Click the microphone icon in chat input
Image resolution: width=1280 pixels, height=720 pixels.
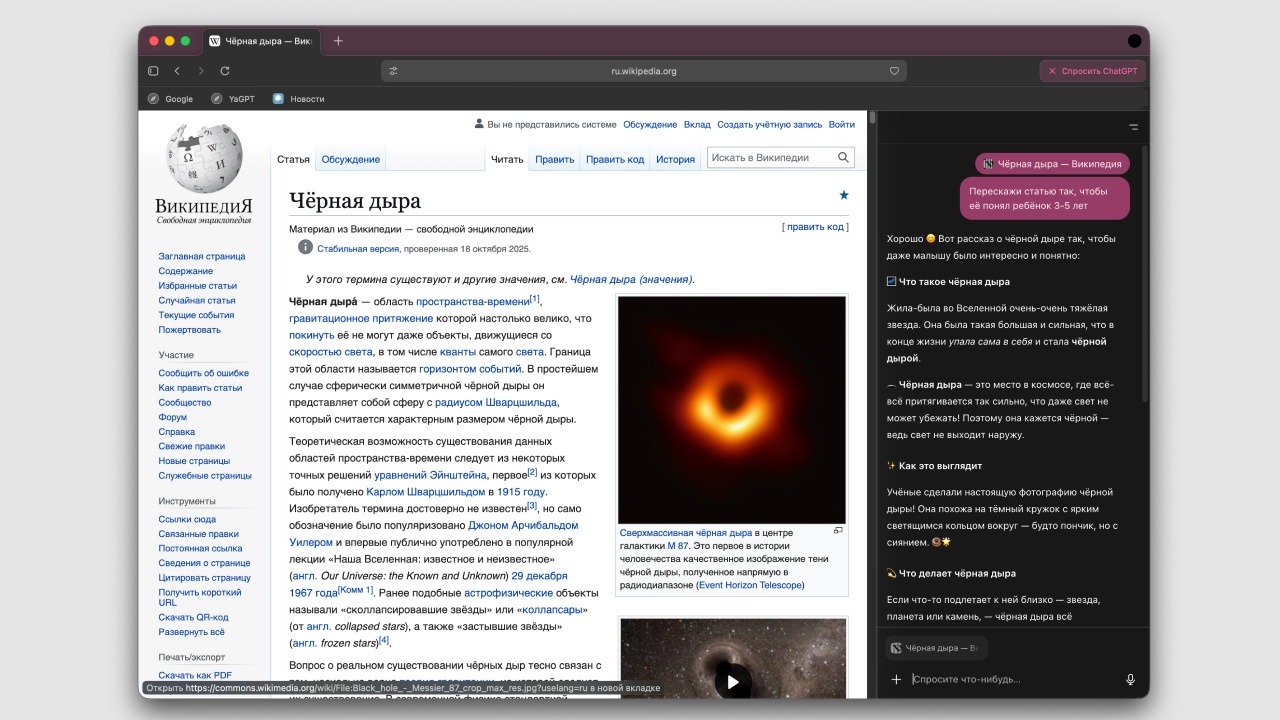1131,680
